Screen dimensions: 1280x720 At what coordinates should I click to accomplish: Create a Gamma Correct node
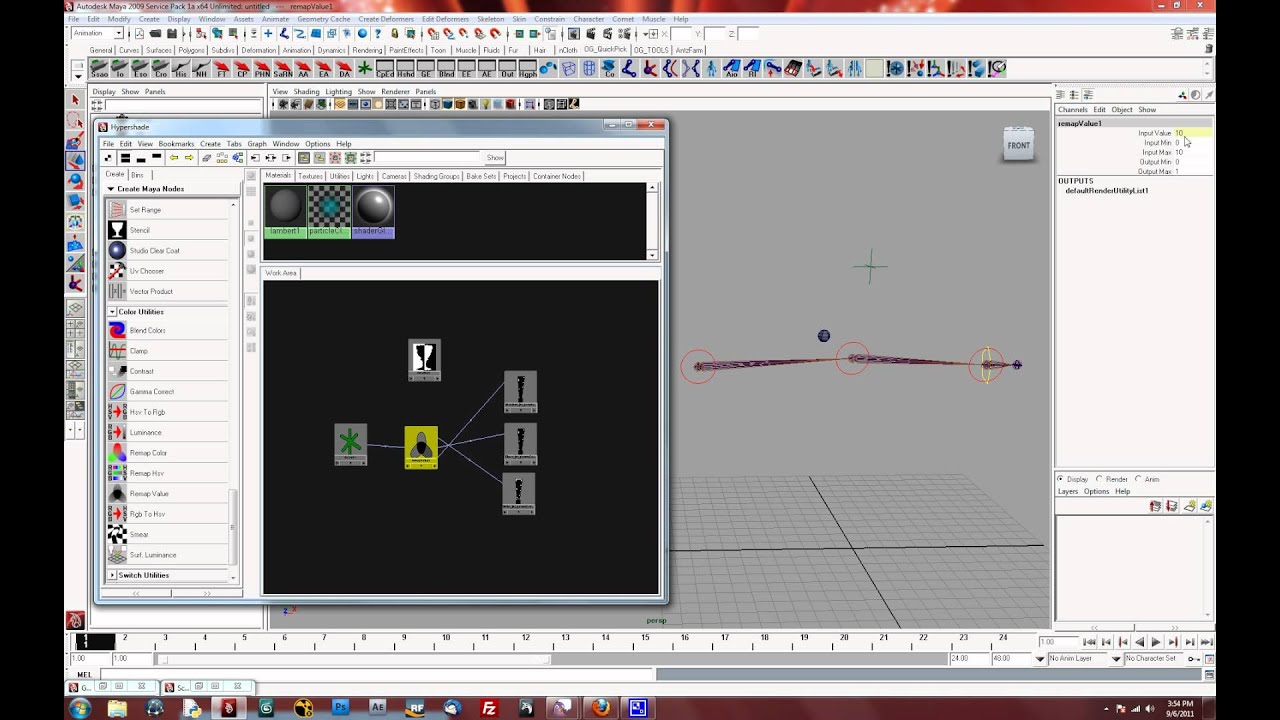pos(167,392)
